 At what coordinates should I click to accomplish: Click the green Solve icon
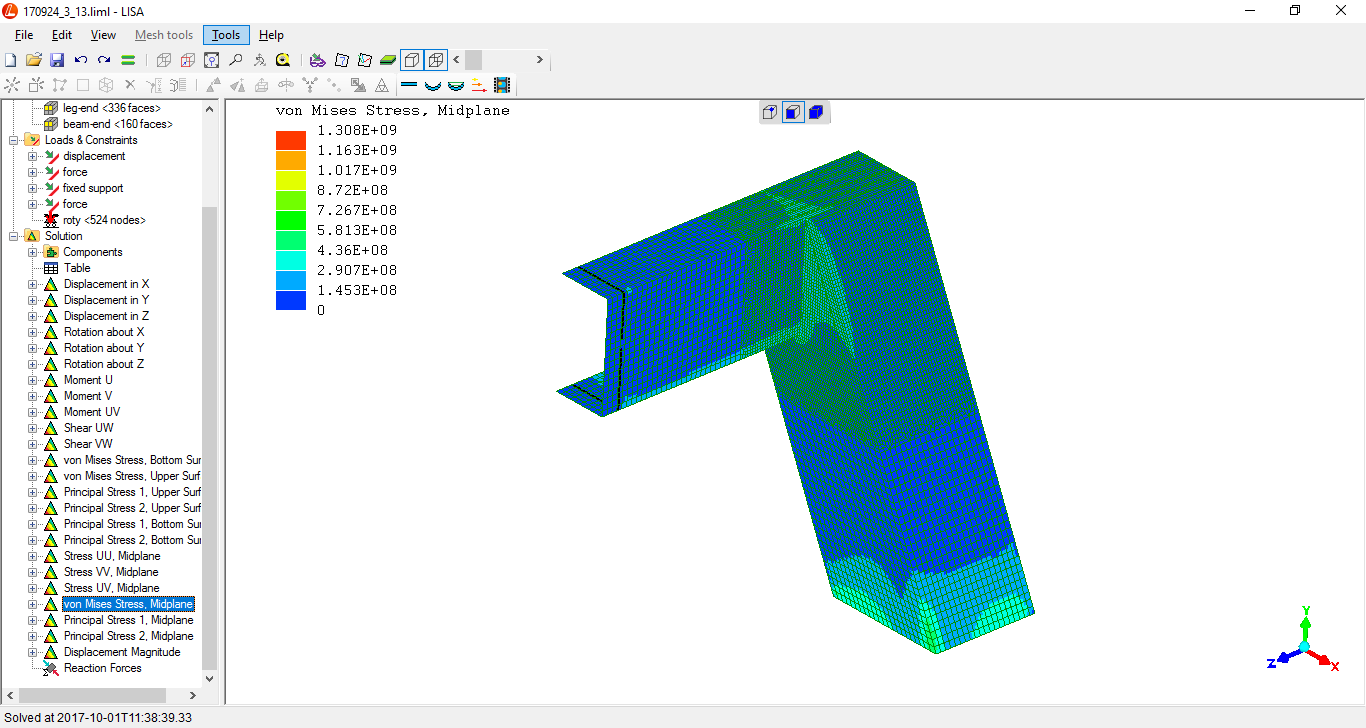(x=128, y=60)
